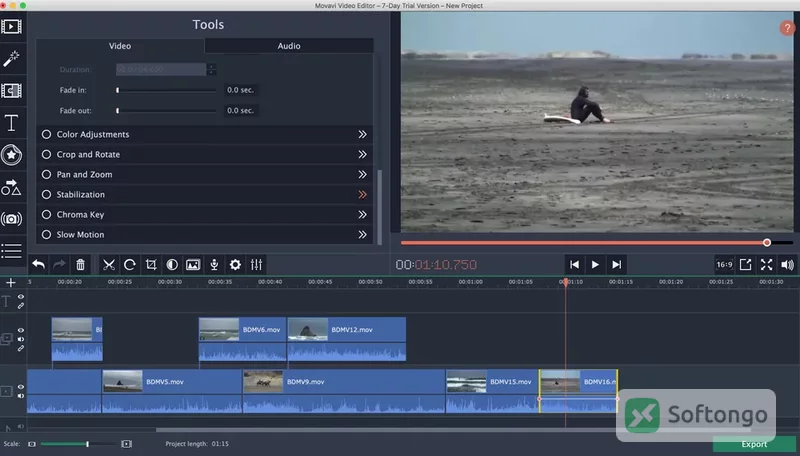Select the Pan and Zoom radio circle
This screenshot has height=456, width=800.
tap(46, 174)
